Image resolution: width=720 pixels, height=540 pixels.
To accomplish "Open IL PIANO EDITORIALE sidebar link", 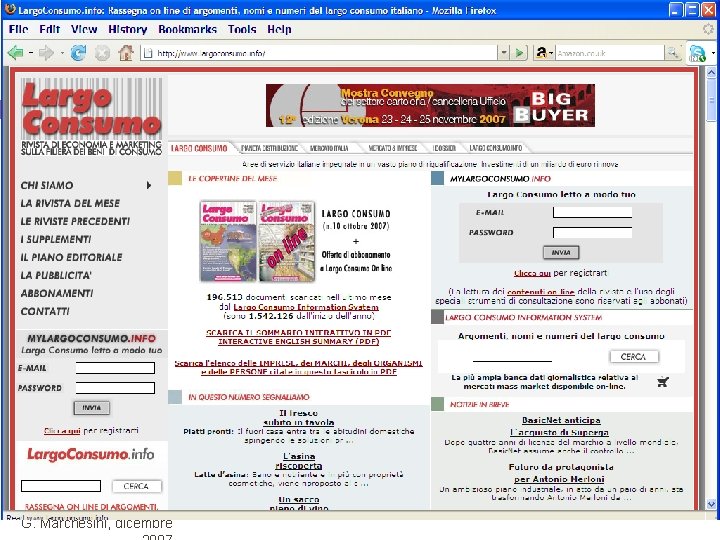I will [x=71, y=257].
